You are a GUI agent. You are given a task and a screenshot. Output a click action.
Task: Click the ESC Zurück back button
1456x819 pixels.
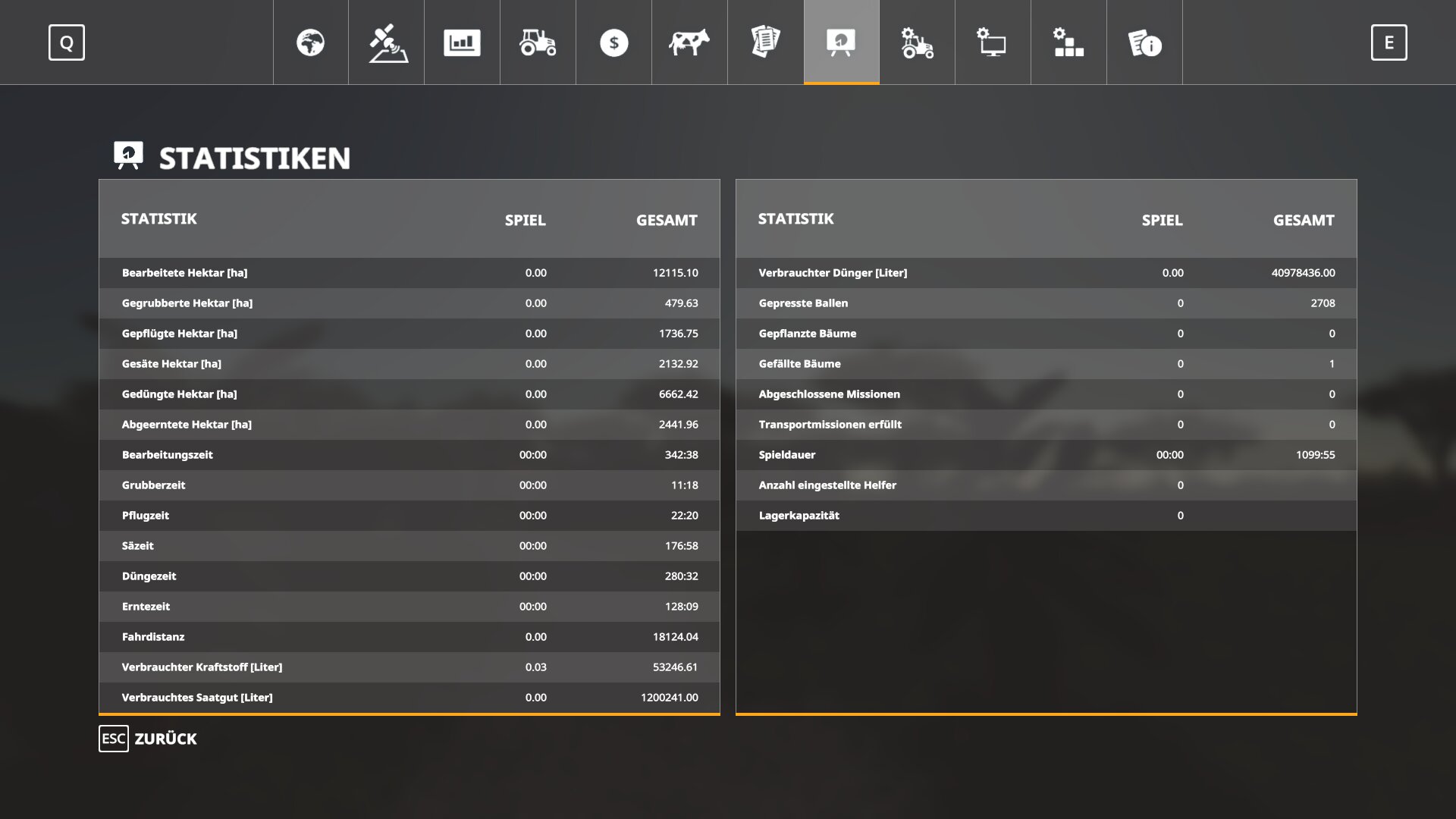148,739
